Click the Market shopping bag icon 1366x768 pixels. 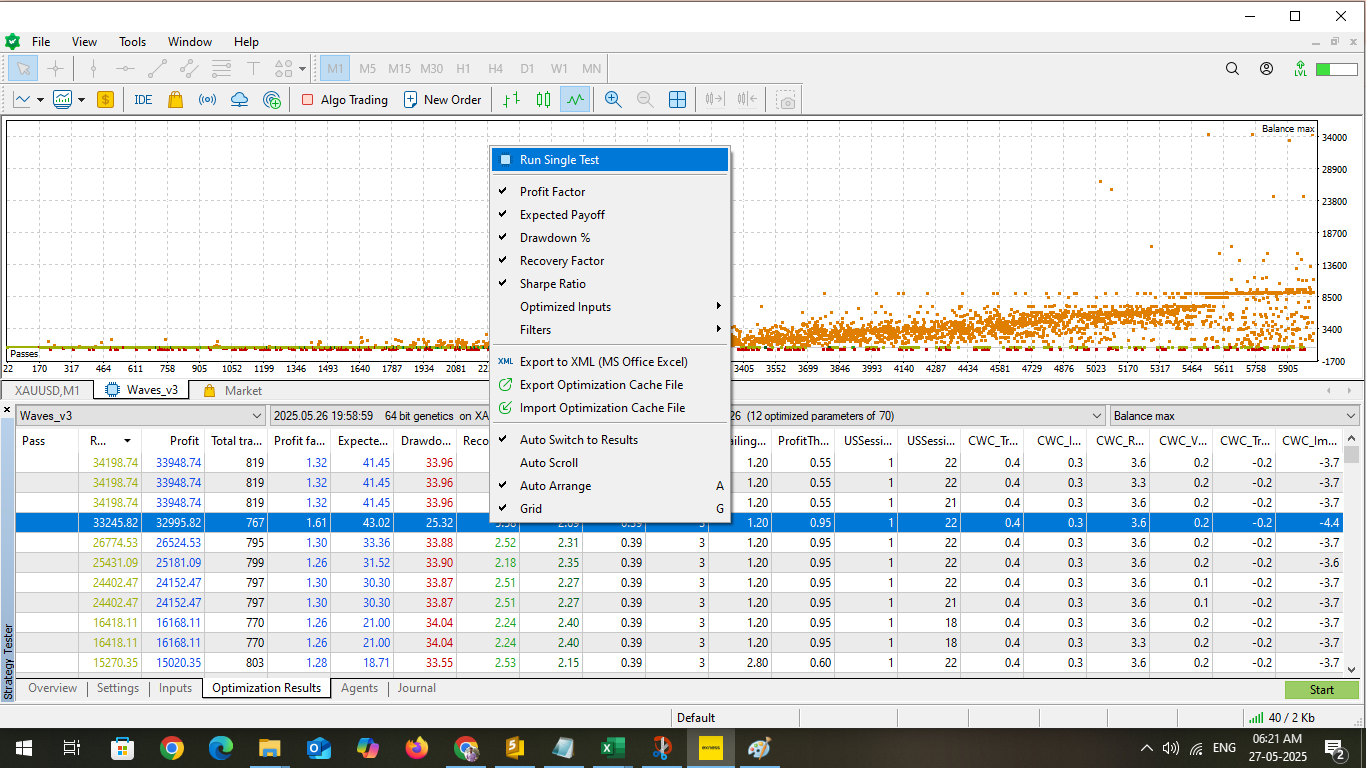point(175,99)
